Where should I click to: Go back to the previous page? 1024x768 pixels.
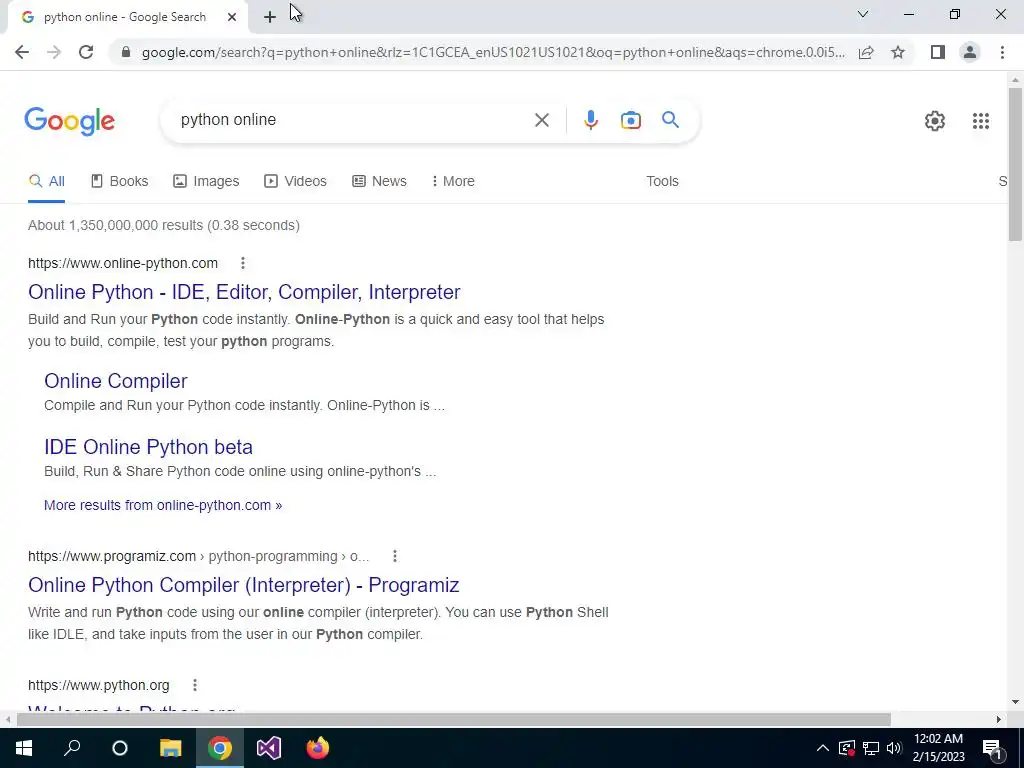(x=22, y=52)
